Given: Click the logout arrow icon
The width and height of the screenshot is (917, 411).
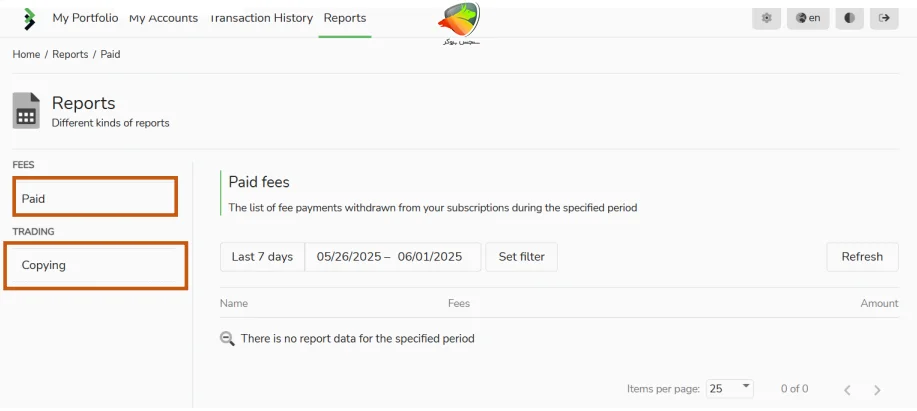Looking at the screenshot, I should [884, 18].
